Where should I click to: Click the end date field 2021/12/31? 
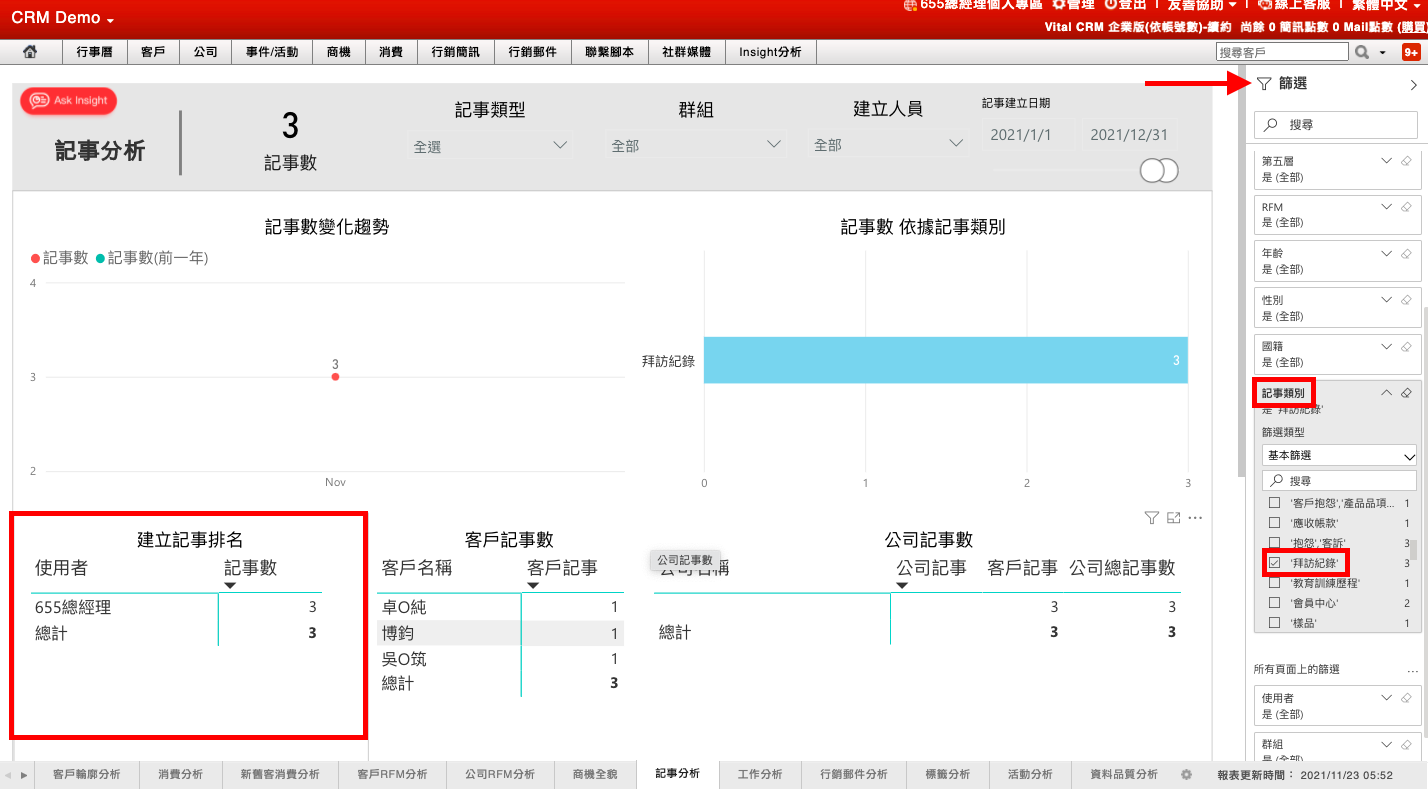1129,135
